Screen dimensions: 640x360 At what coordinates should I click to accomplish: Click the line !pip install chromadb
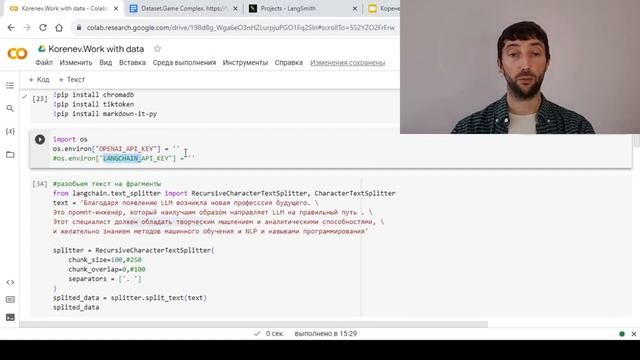(93, 95)
